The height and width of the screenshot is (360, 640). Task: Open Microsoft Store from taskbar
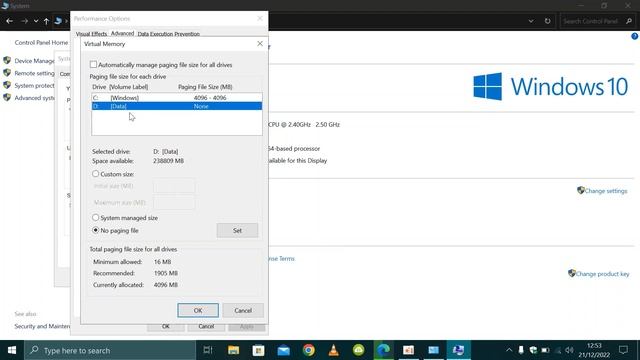click(x=258, y=350)
